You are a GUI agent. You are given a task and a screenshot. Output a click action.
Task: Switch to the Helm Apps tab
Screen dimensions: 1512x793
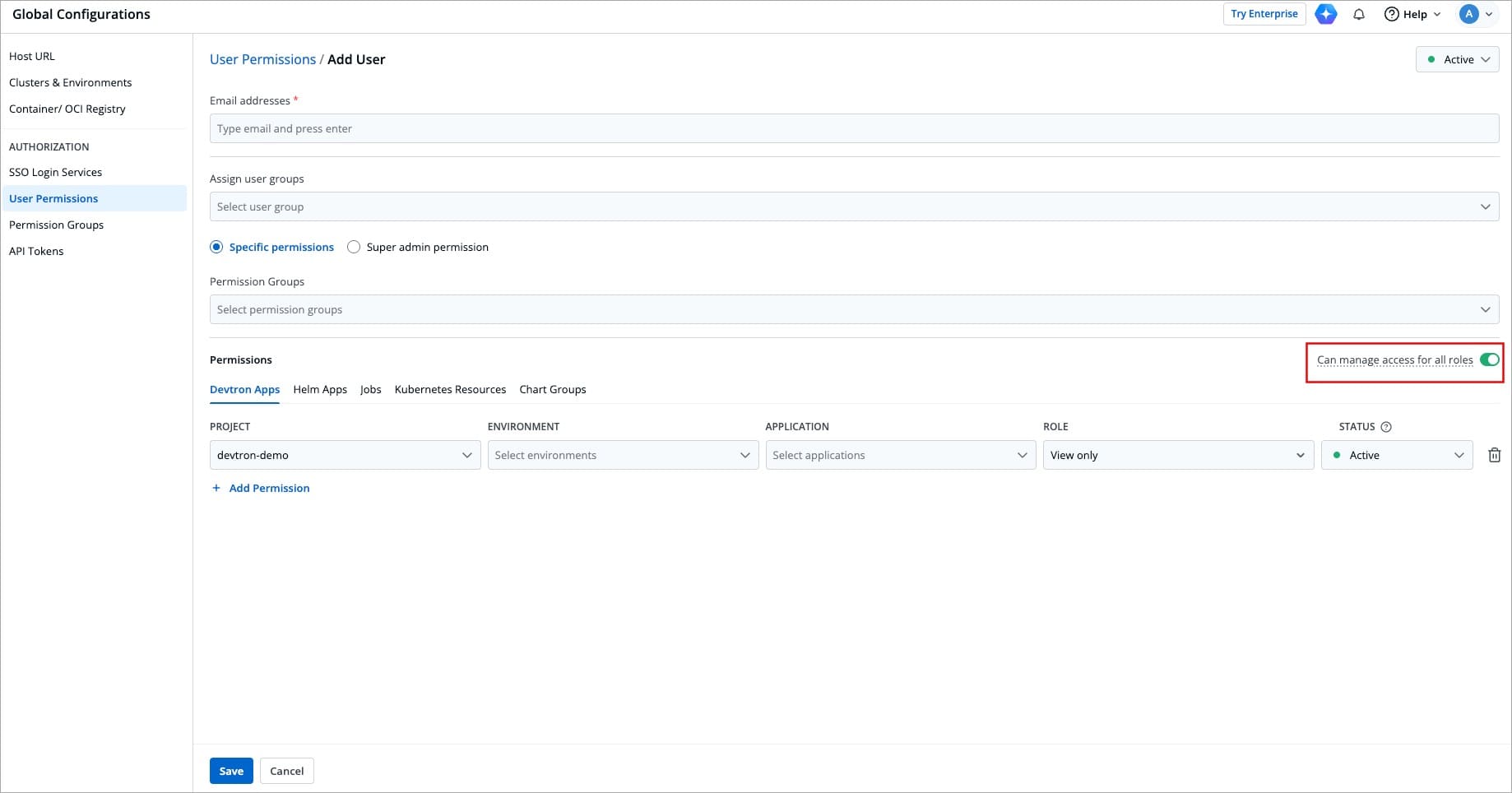tap(320, 389)
